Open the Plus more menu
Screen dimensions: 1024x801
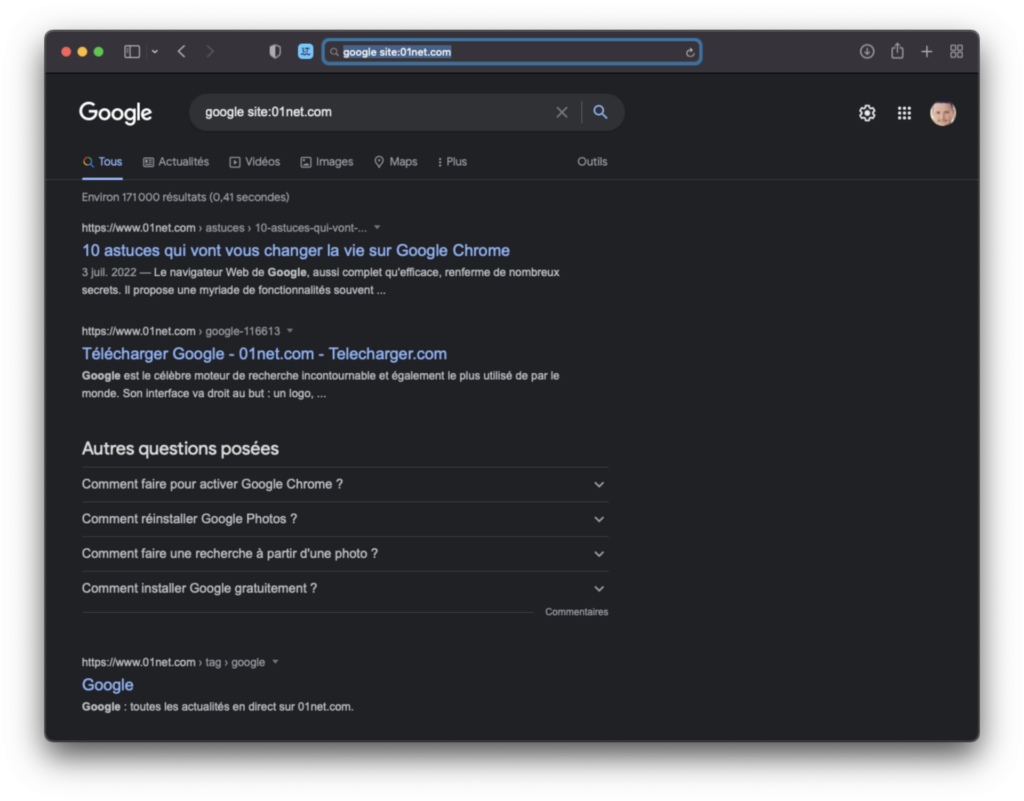[452, 162]
